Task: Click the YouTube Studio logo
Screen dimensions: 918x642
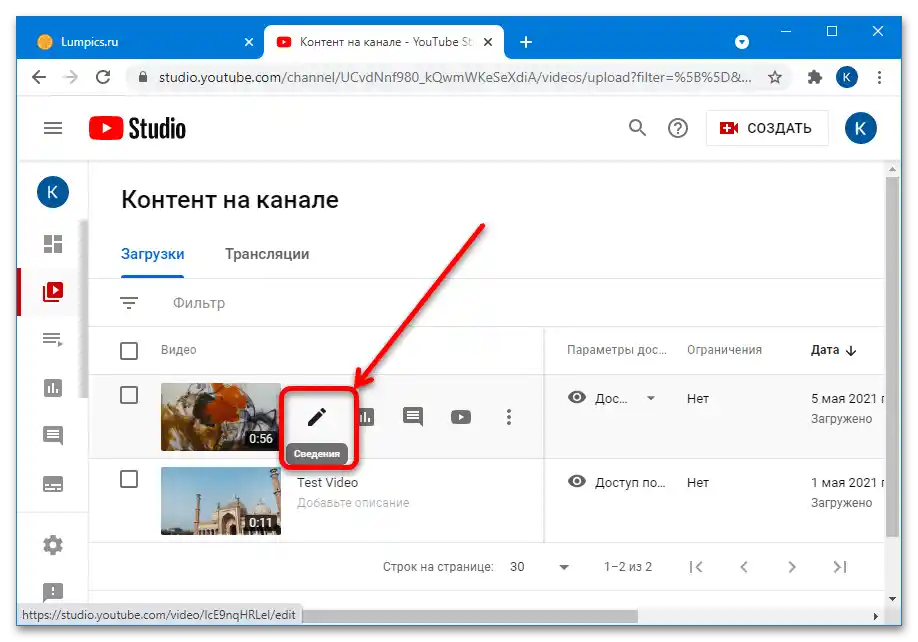Action: click(x=137, y=128)
